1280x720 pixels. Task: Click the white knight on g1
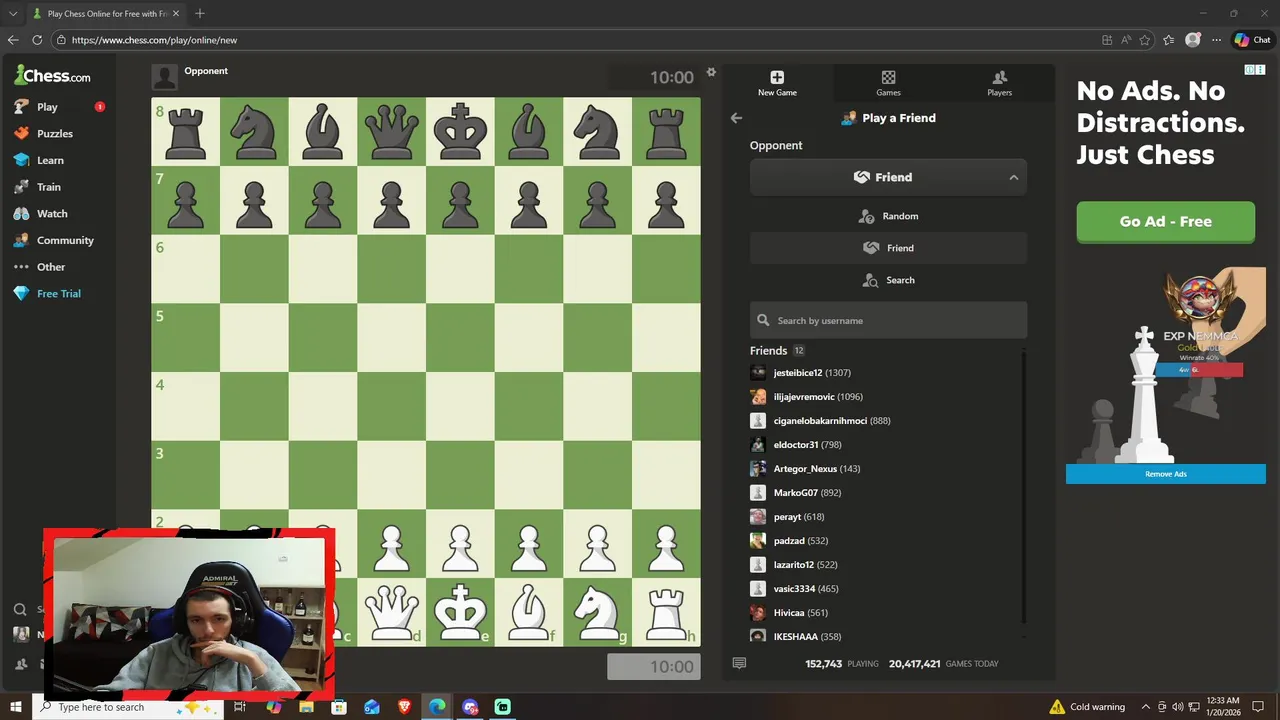597,612
